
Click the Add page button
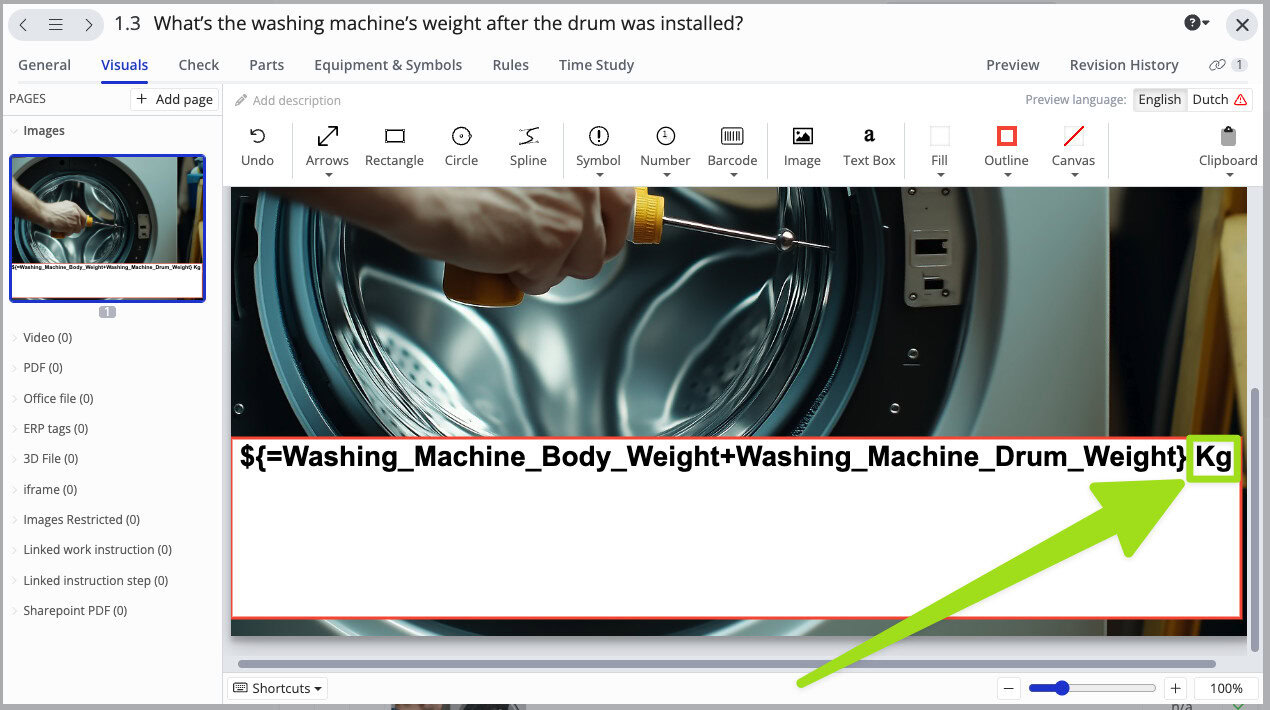(x=174, y=99)
